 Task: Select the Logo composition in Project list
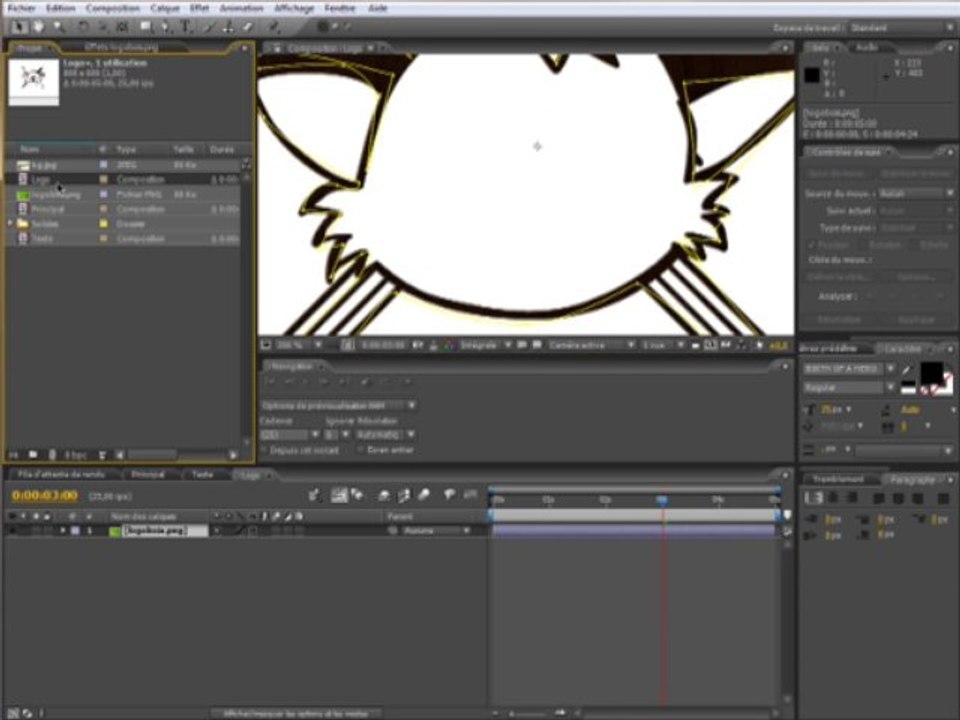[x=122, y=179]
